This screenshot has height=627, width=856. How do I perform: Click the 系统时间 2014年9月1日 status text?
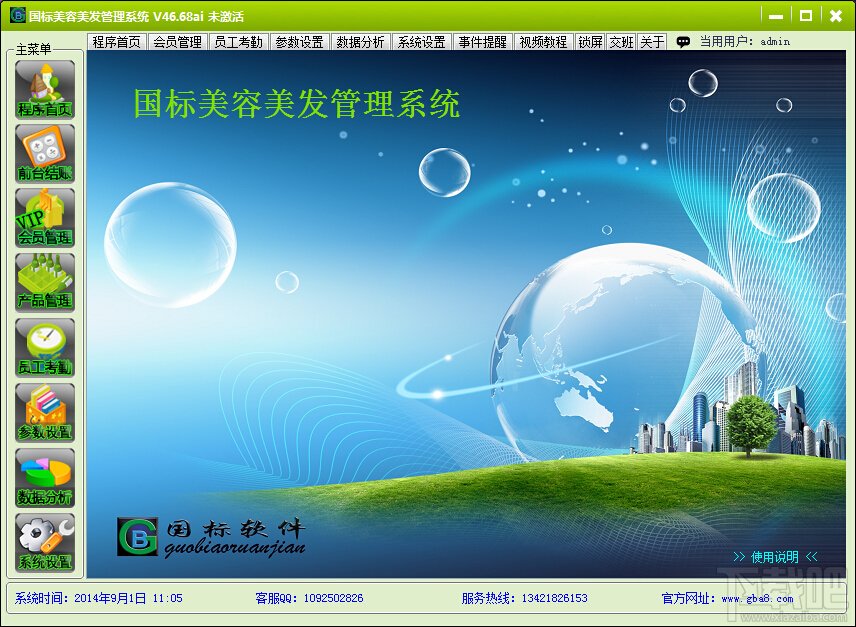click(x=98, y=598)
